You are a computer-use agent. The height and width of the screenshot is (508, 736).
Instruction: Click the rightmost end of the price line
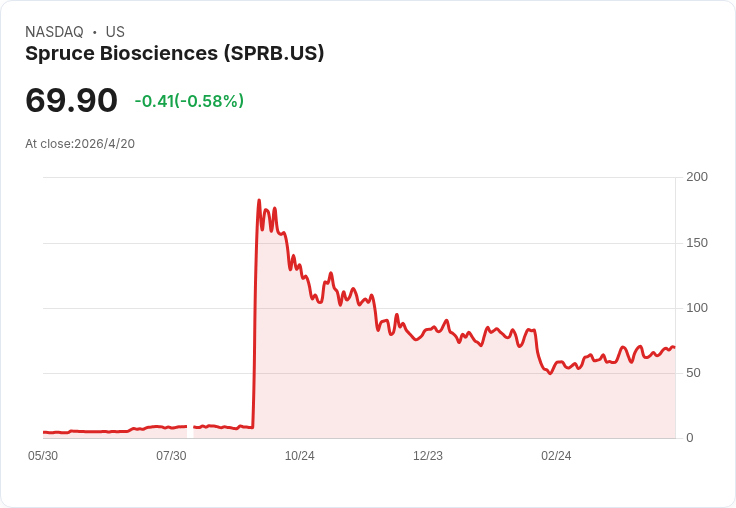pyautogui.click(x=674, y=348)
